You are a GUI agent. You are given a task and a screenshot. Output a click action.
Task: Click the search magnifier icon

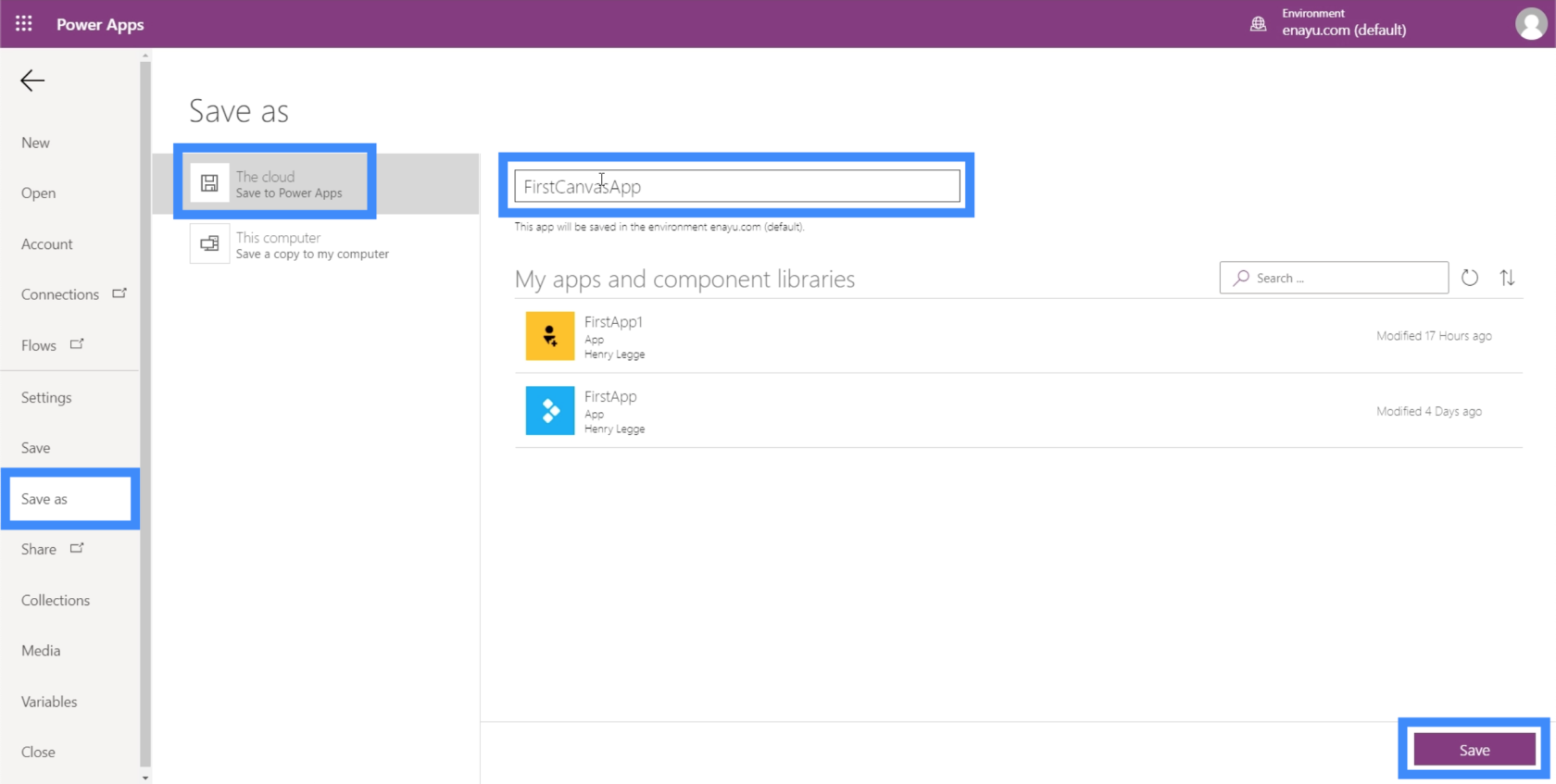coord(1241,278)
